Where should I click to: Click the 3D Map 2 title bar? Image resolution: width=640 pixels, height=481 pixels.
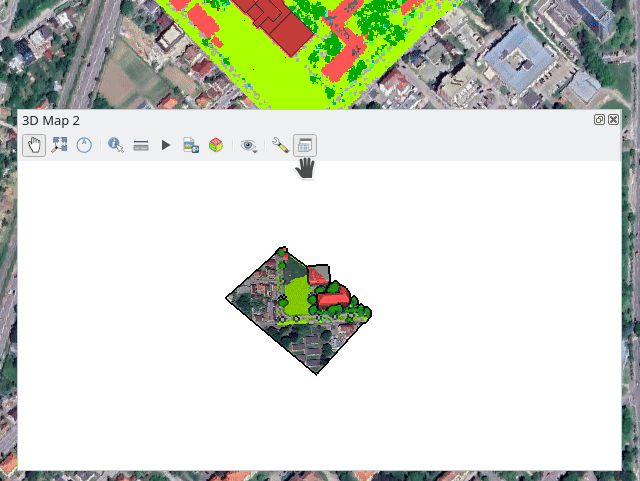pyautogui.click(x=300, y=120)
